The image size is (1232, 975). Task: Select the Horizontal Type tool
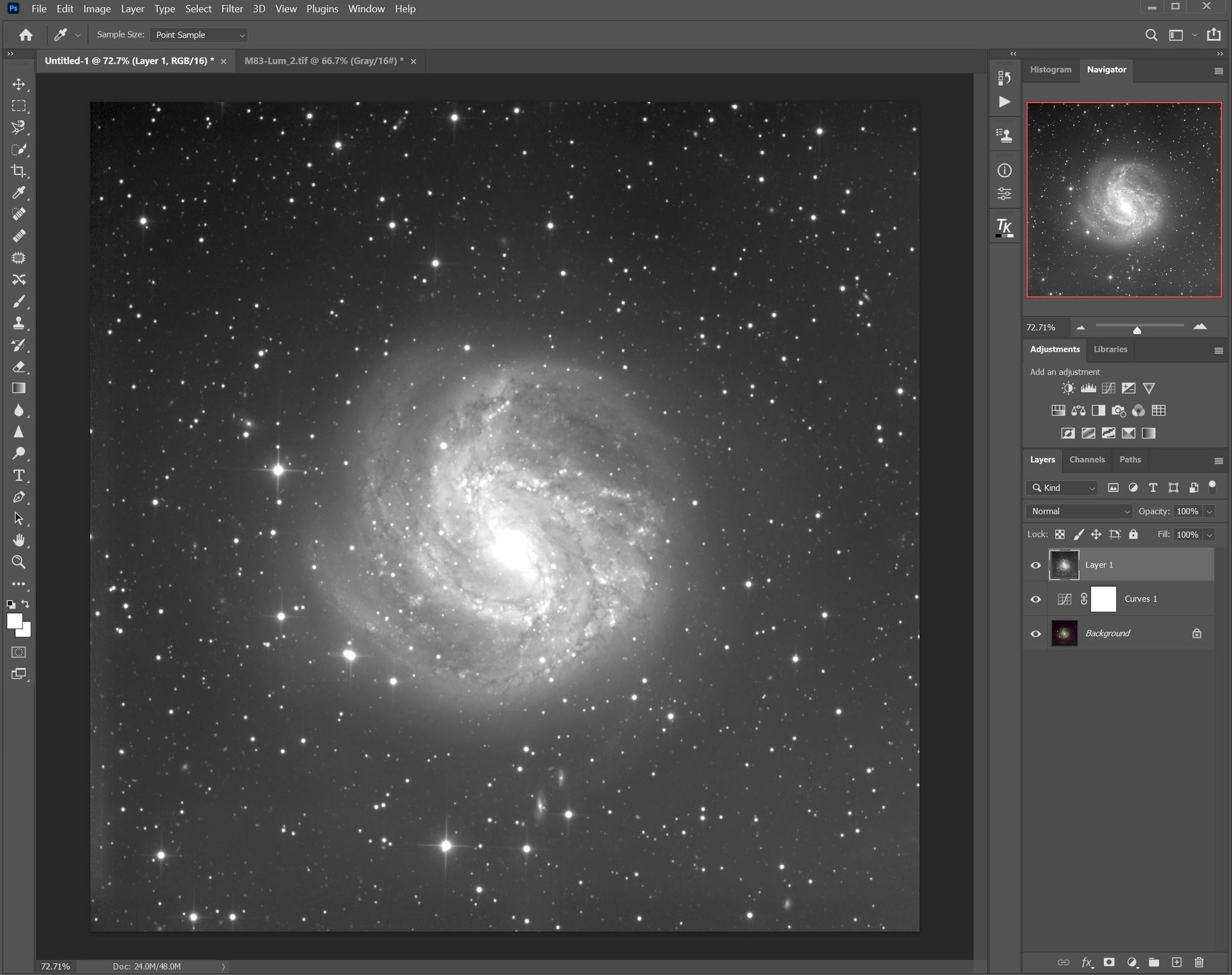point(19,475)
